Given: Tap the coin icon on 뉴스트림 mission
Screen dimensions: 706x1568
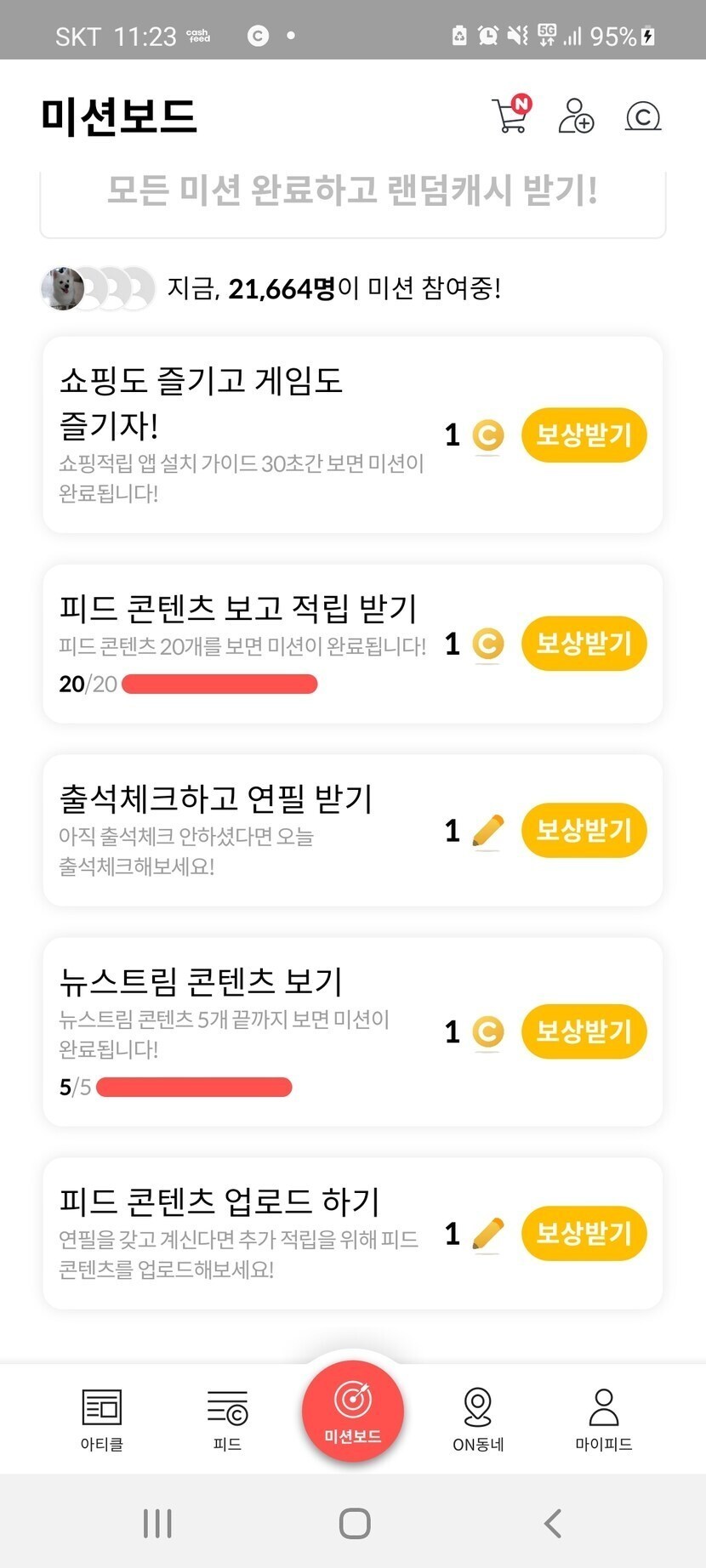Looking at the screenshot, I should tap(487, 1032).
